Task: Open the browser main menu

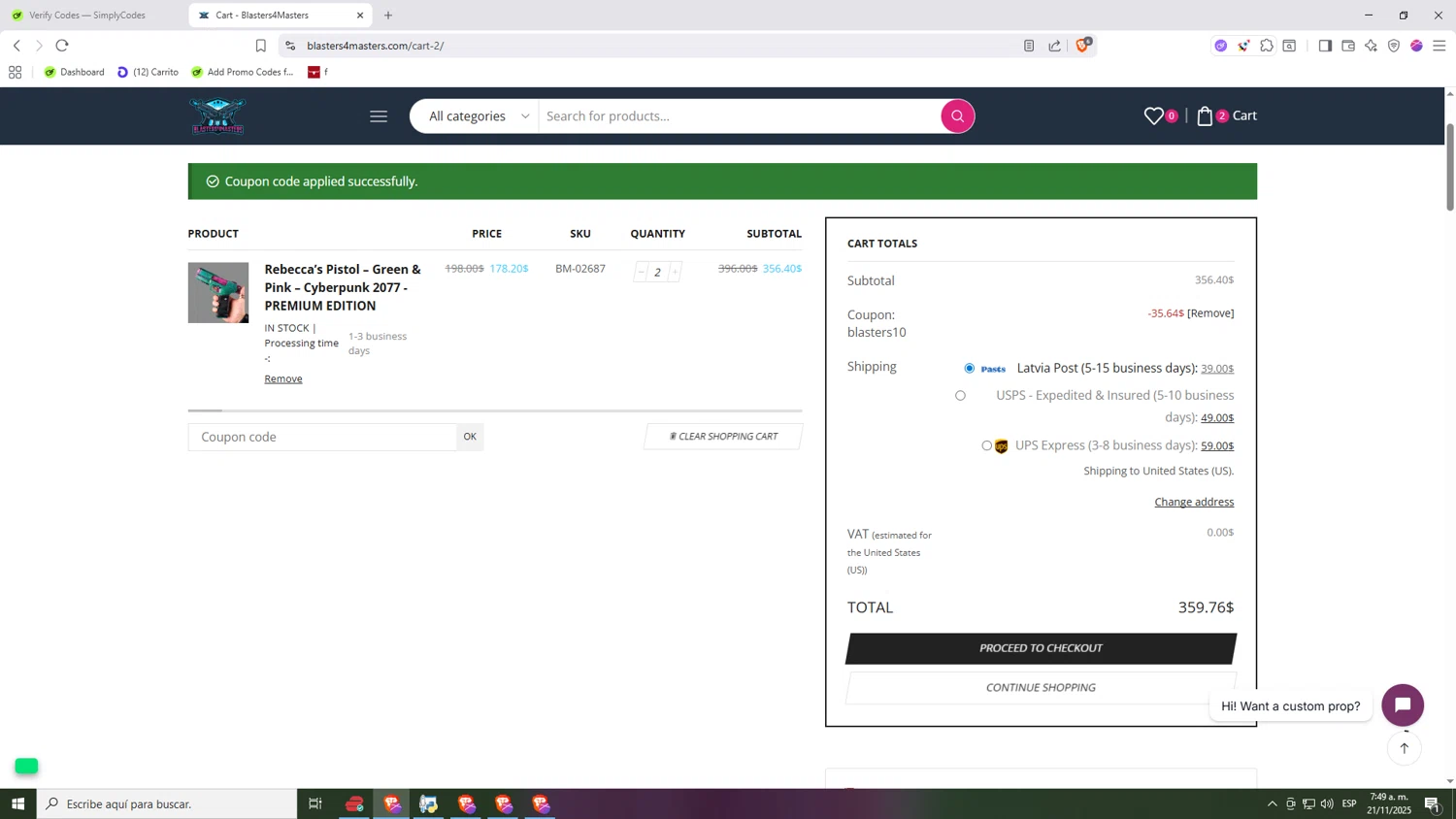Action: [x=1439, y=46]
